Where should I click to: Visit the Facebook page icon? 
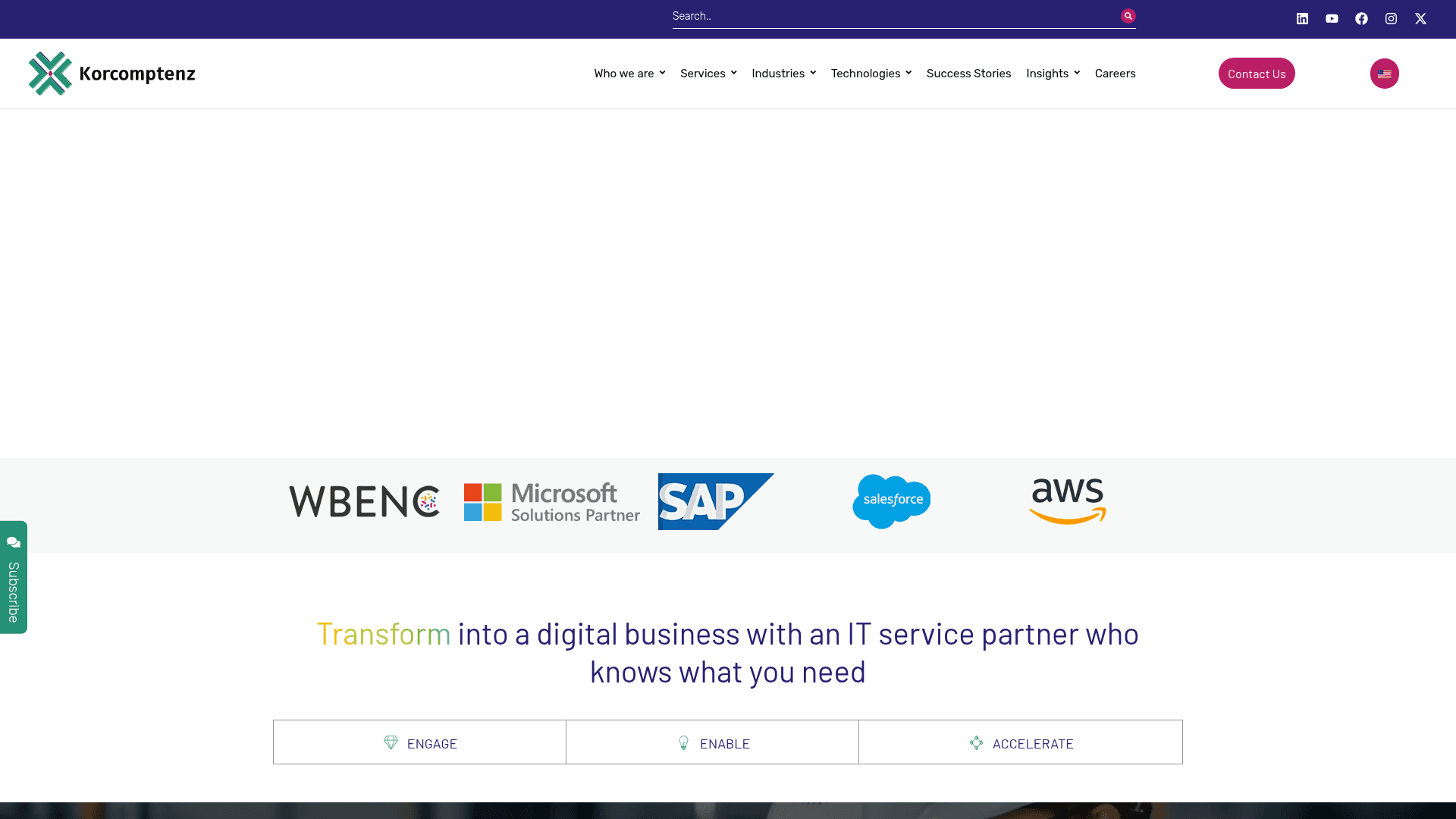1361,18
